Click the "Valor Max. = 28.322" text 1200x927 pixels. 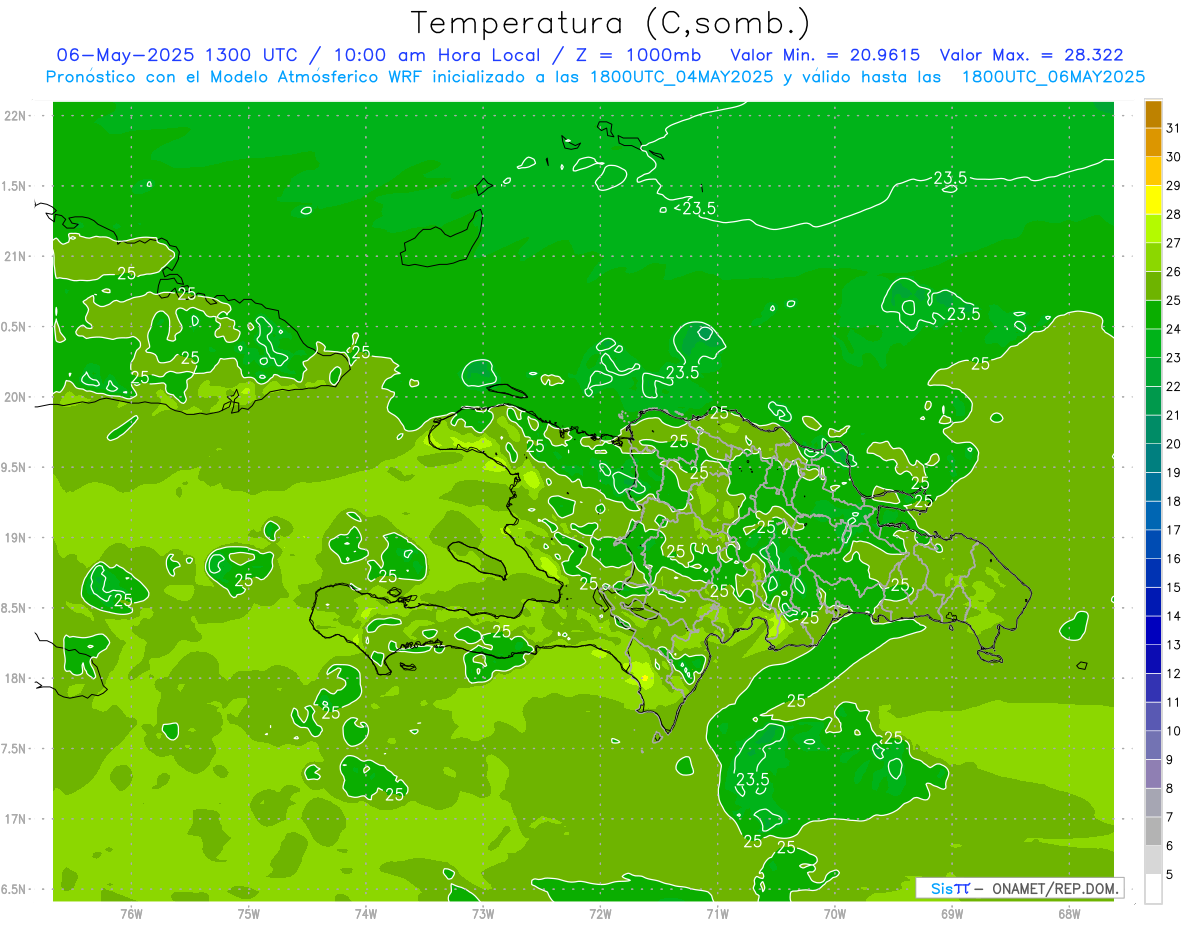[x=1032, y=55]
